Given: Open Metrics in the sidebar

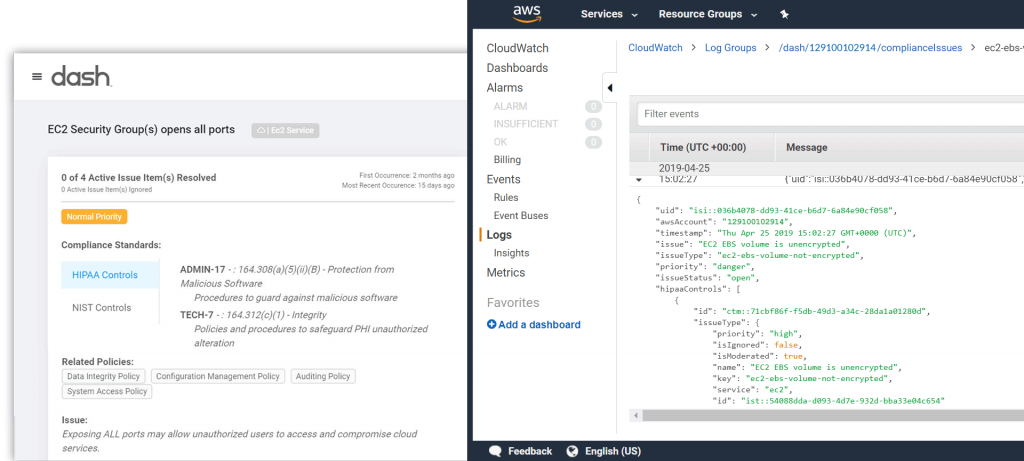Looking at the screenshot, I should point(505,272).
